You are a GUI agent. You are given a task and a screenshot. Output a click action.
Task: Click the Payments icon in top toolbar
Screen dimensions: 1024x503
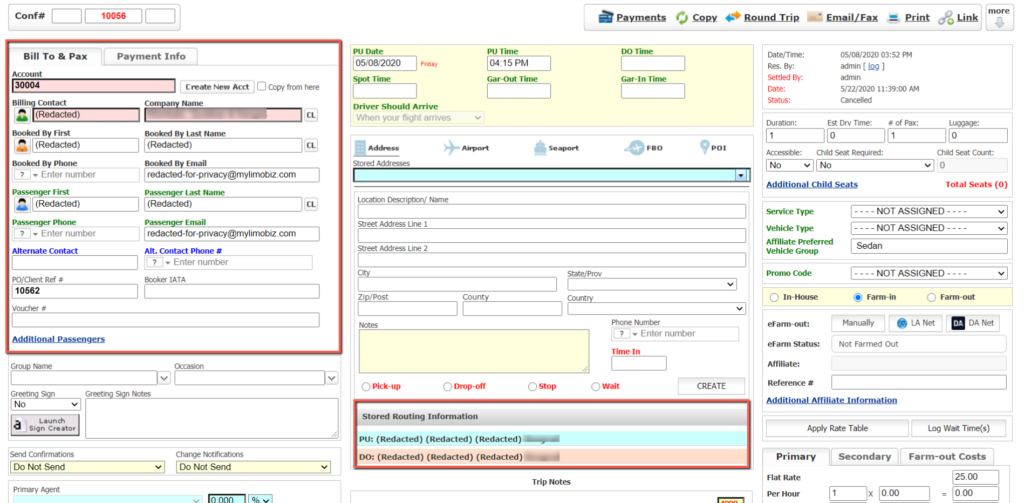point(605,17)
